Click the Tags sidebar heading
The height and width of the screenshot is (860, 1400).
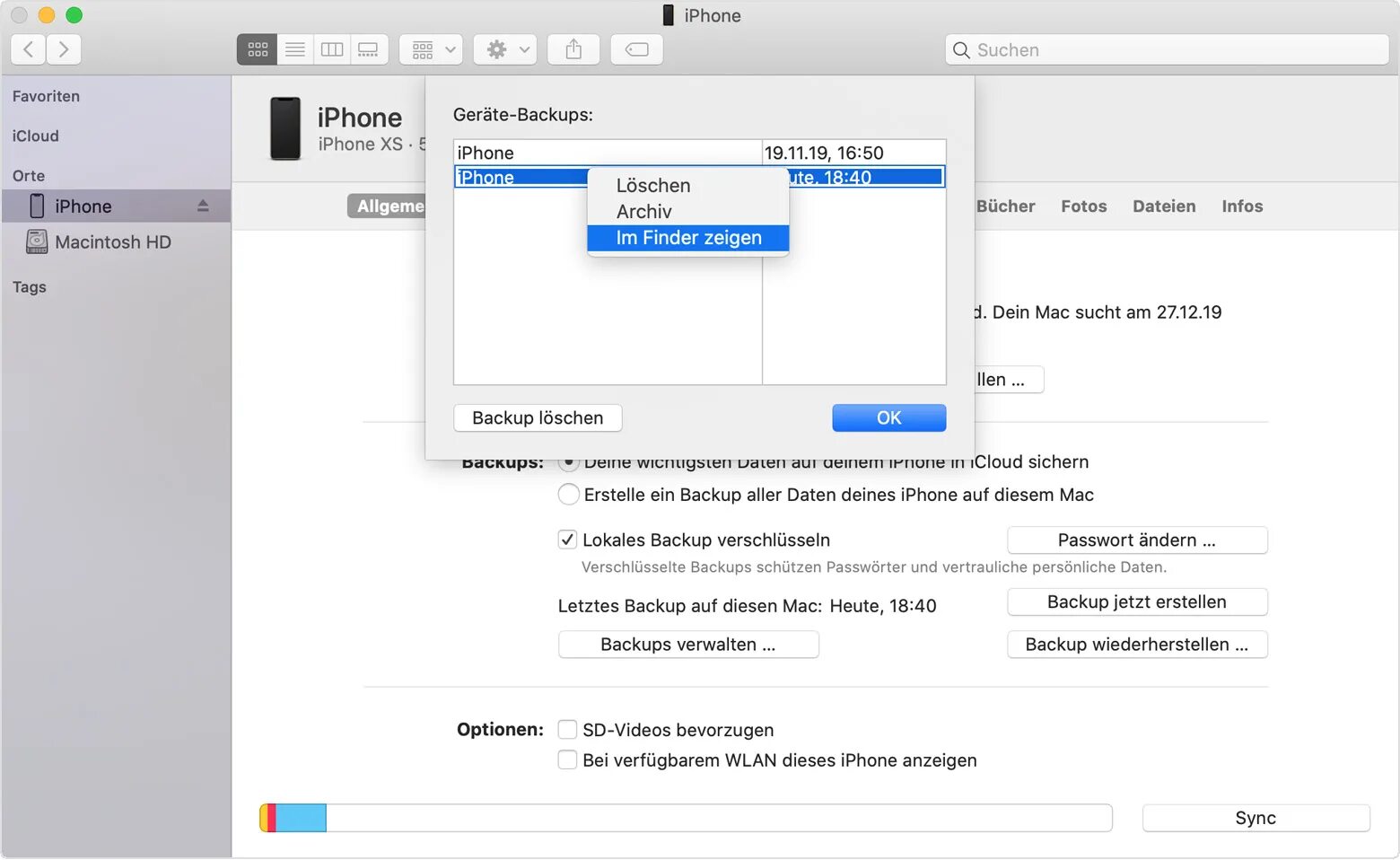point(30,287)
